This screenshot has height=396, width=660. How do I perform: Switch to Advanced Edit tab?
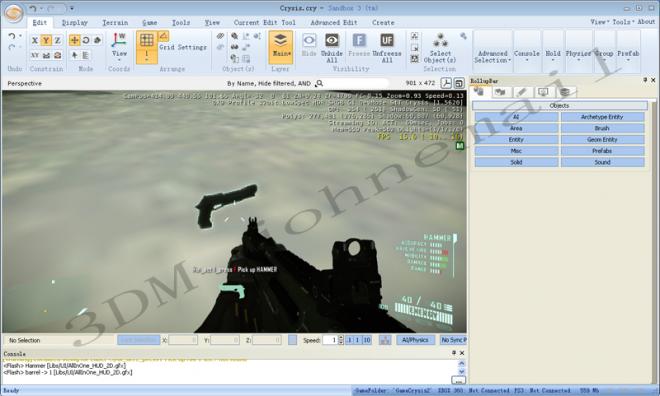(334, 23)
